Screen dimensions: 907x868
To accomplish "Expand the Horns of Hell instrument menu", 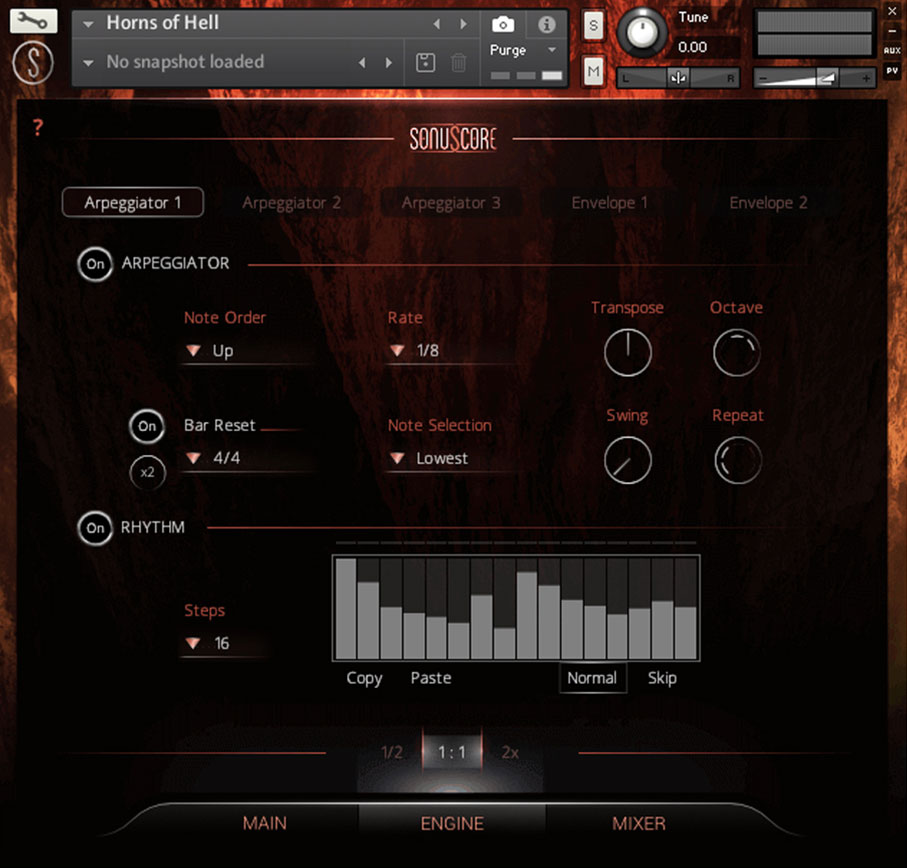I will tap(89, 24).
